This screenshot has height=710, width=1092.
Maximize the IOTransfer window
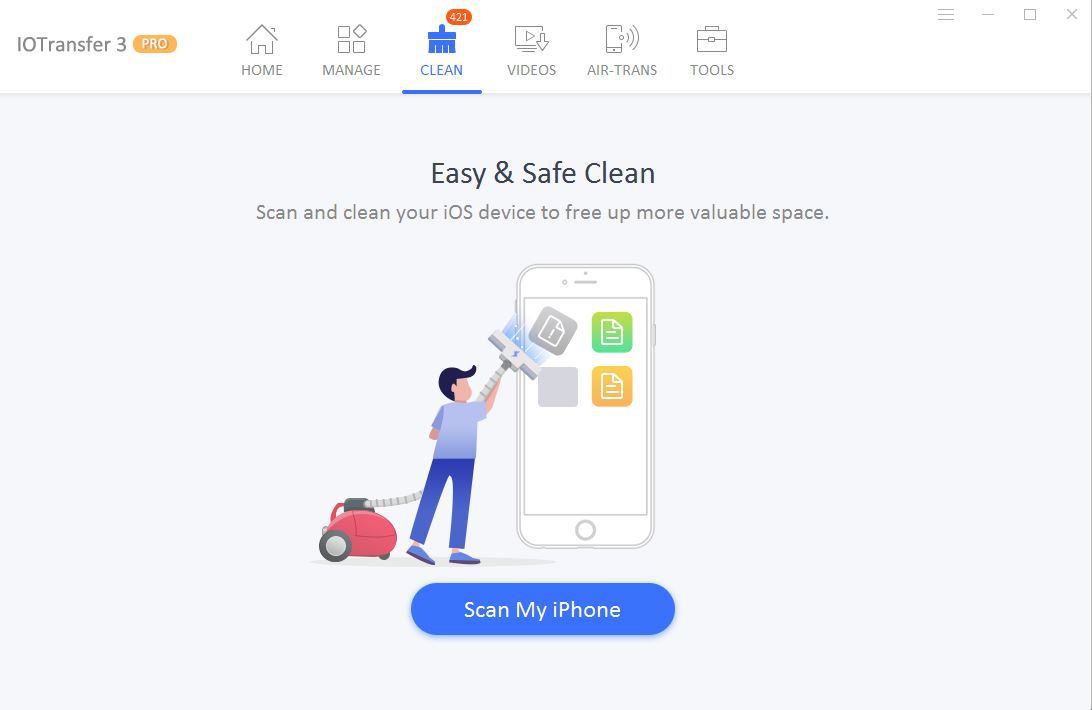(1030, 15)
